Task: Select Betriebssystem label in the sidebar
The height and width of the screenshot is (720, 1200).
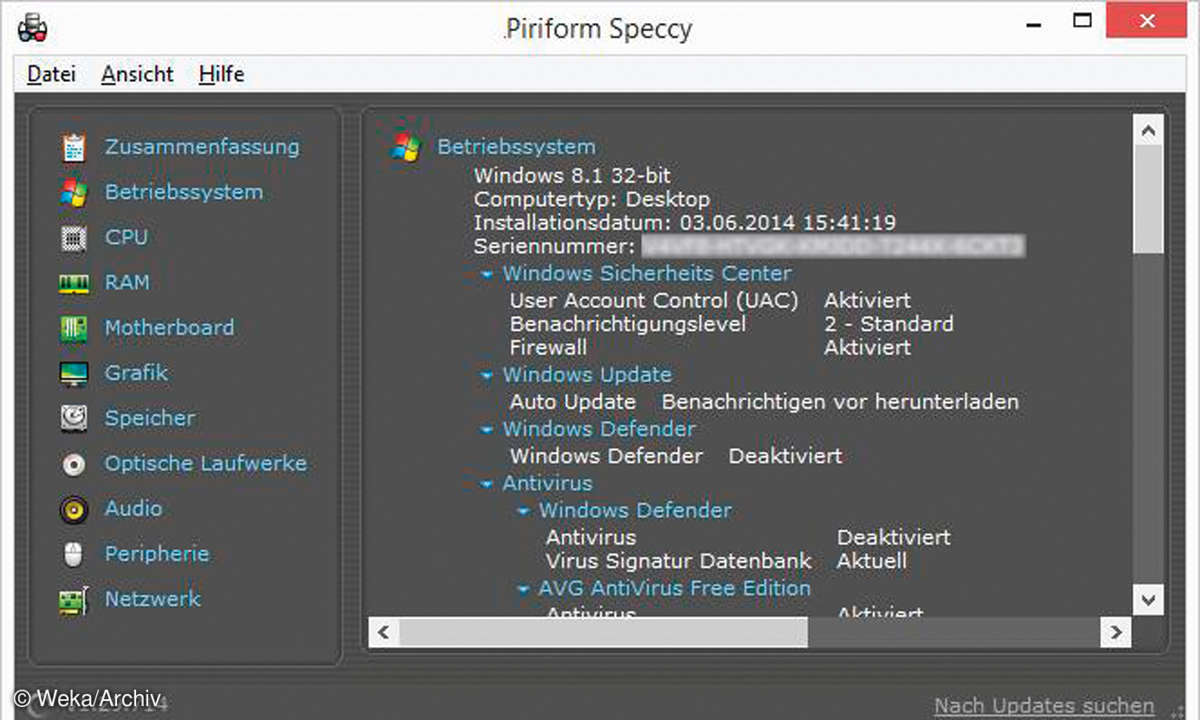Action: click(184, 192)
